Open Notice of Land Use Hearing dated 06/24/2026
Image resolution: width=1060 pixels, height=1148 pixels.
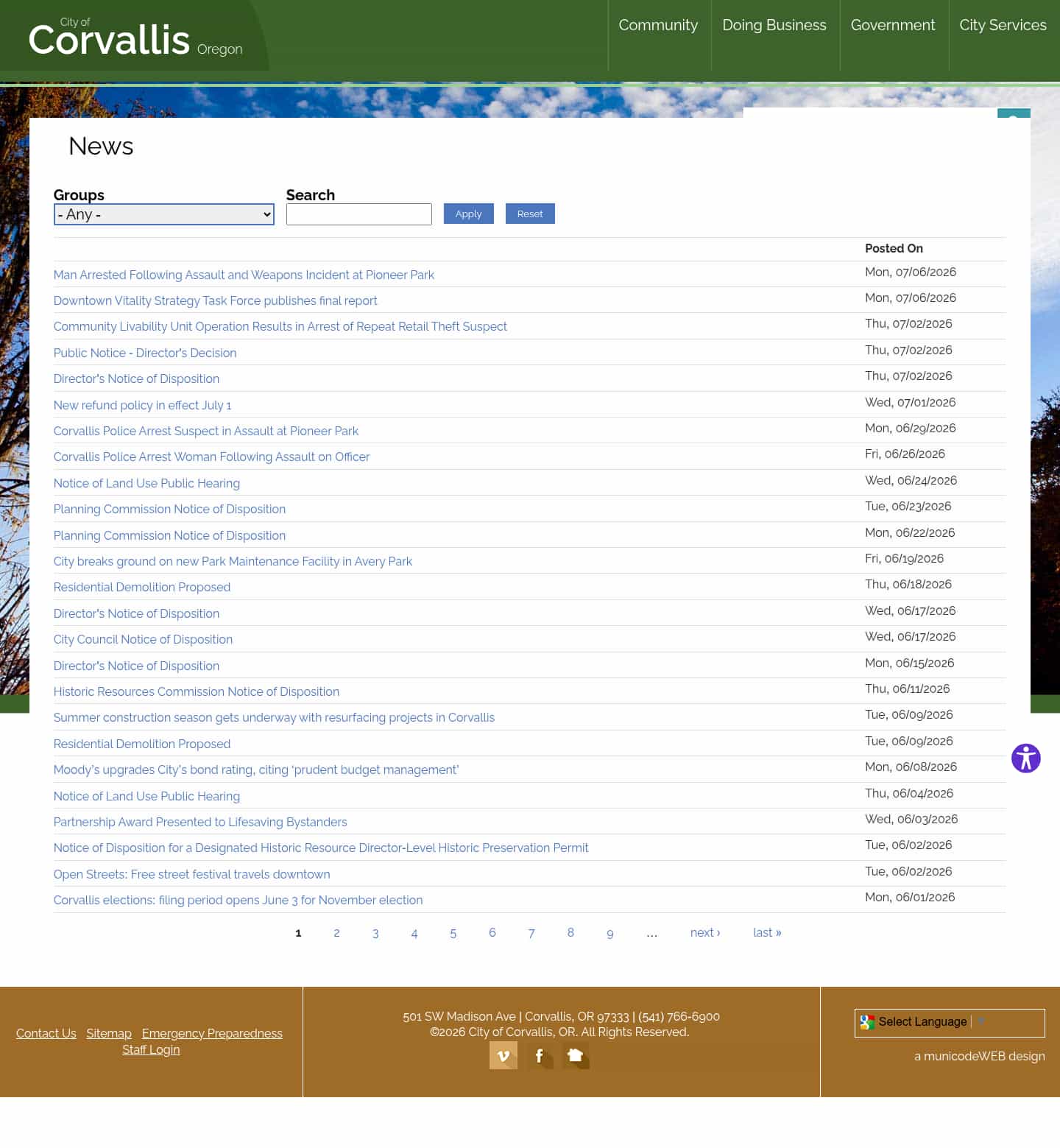(x=146, y=483)
